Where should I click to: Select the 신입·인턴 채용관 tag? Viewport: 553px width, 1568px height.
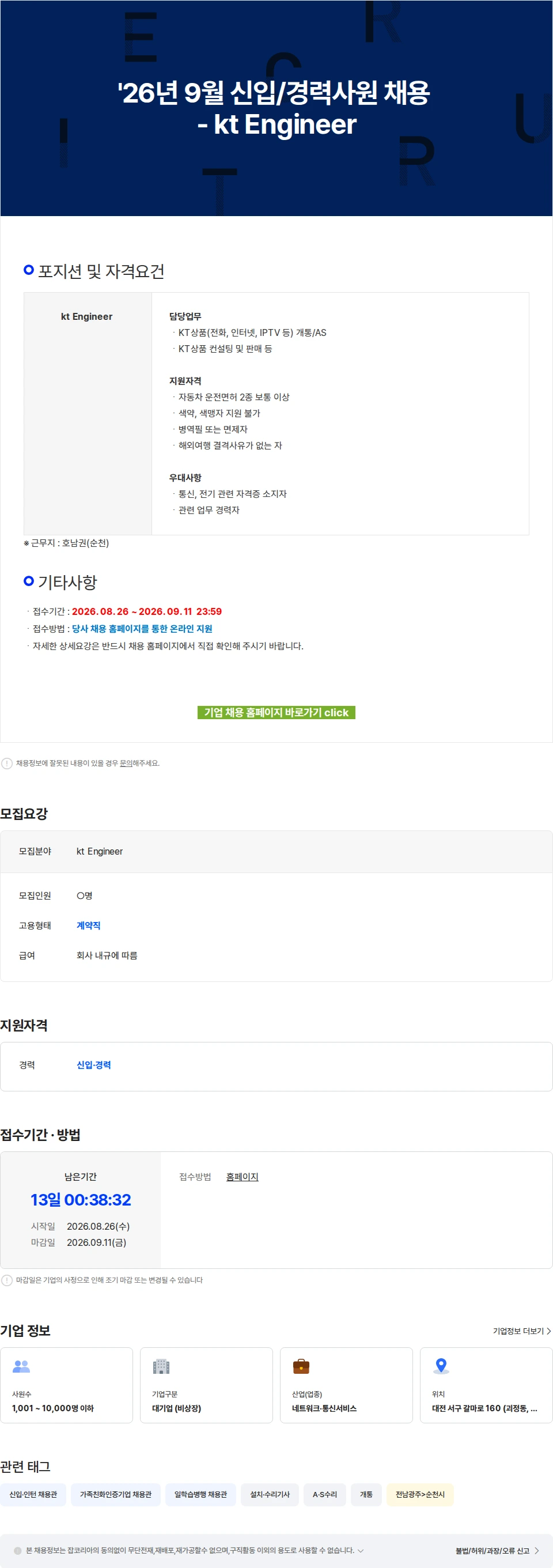[x=33, y=1494]
